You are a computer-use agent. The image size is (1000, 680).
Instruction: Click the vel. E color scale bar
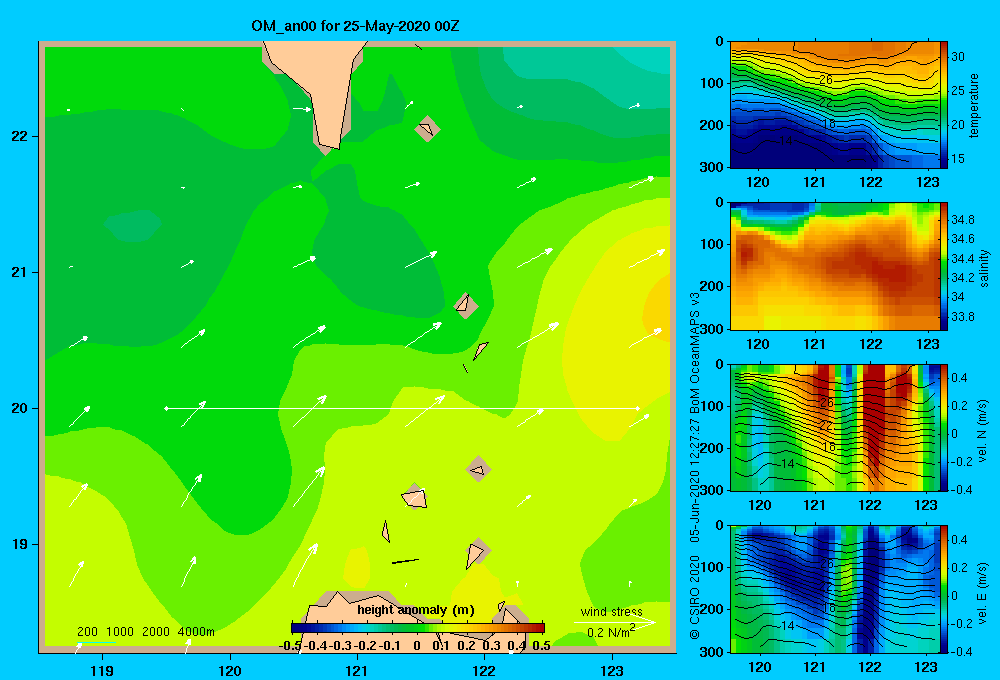point(944,589)
